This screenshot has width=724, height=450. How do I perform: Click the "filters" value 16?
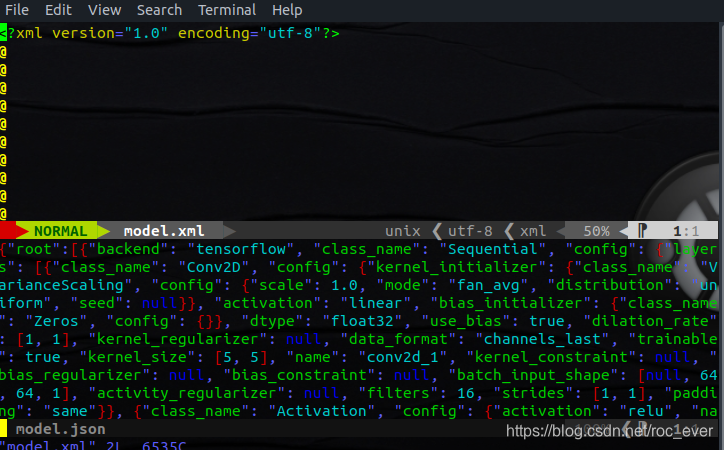(465, 393)
